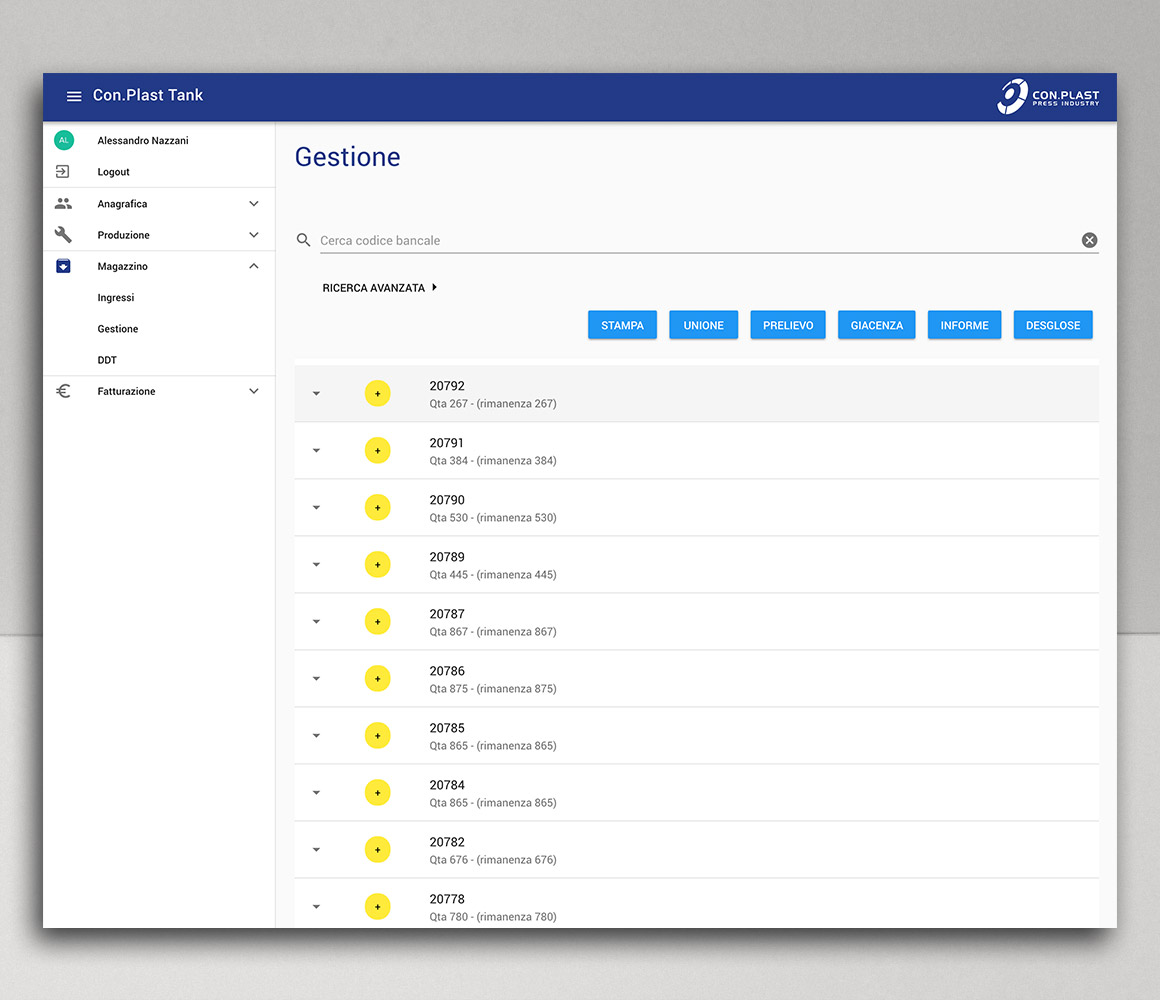Click yellow plus icon for pallet 20778
The image size is (1160, 1000).
coord(377,906)
